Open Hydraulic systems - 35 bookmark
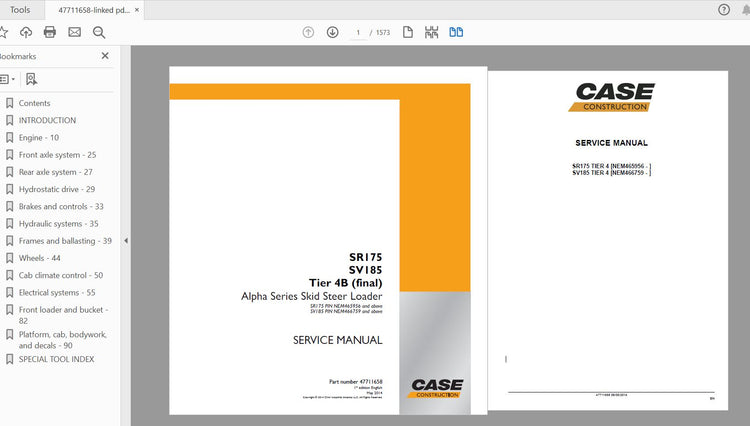 click(x=58, y=223)
